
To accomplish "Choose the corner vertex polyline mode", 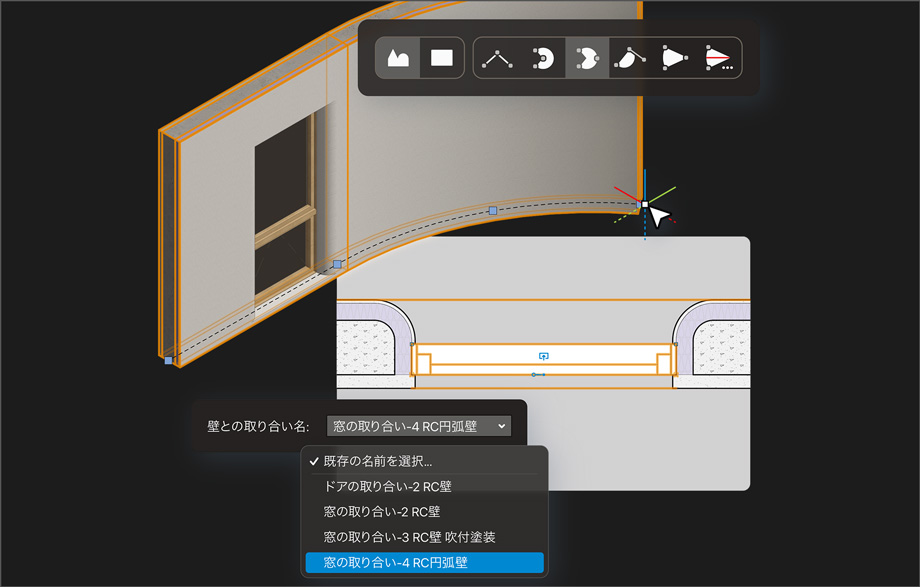I will 497,58.
